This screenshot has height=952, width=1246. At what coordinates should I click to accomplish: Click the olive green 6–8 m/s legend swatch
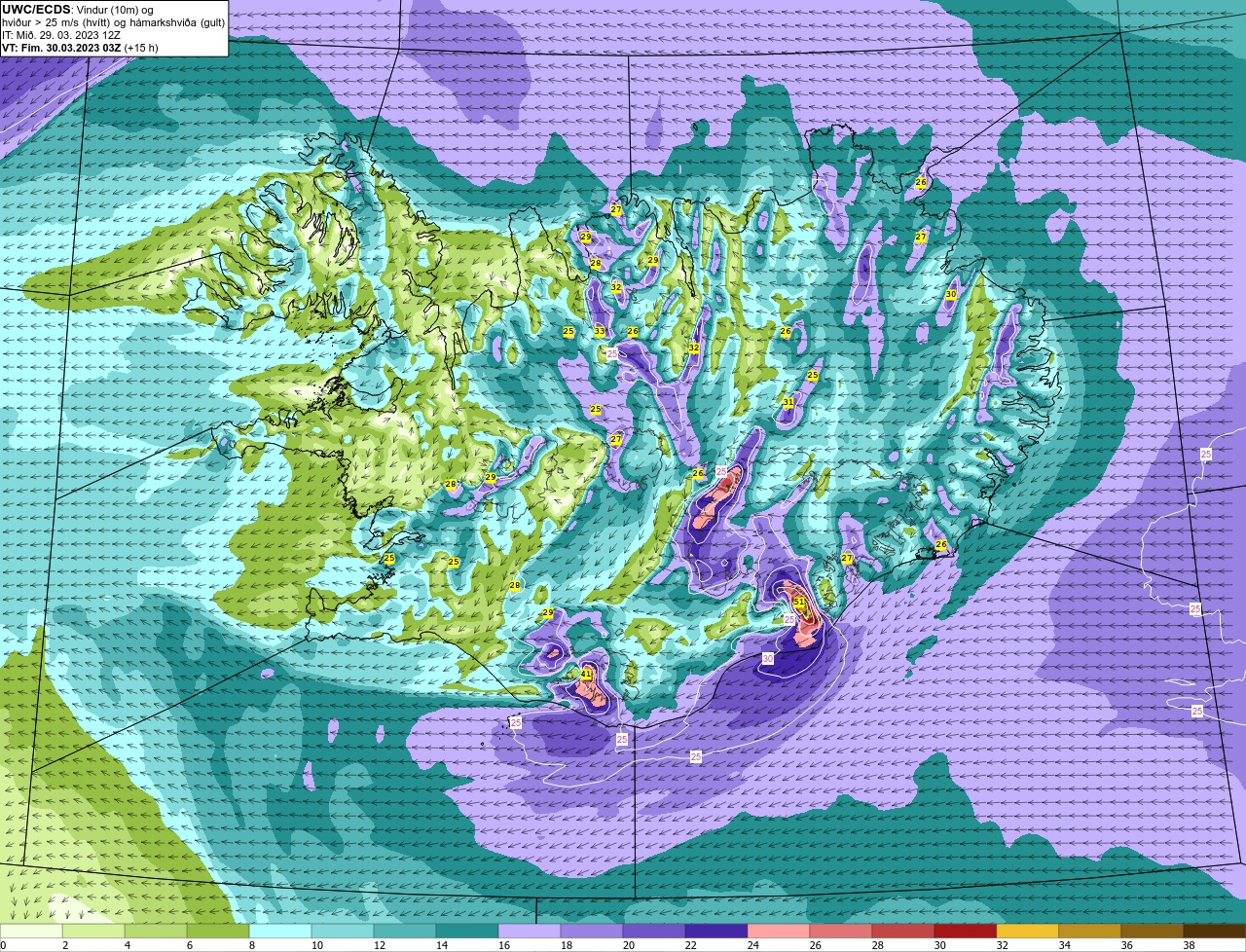coord(218,932)
